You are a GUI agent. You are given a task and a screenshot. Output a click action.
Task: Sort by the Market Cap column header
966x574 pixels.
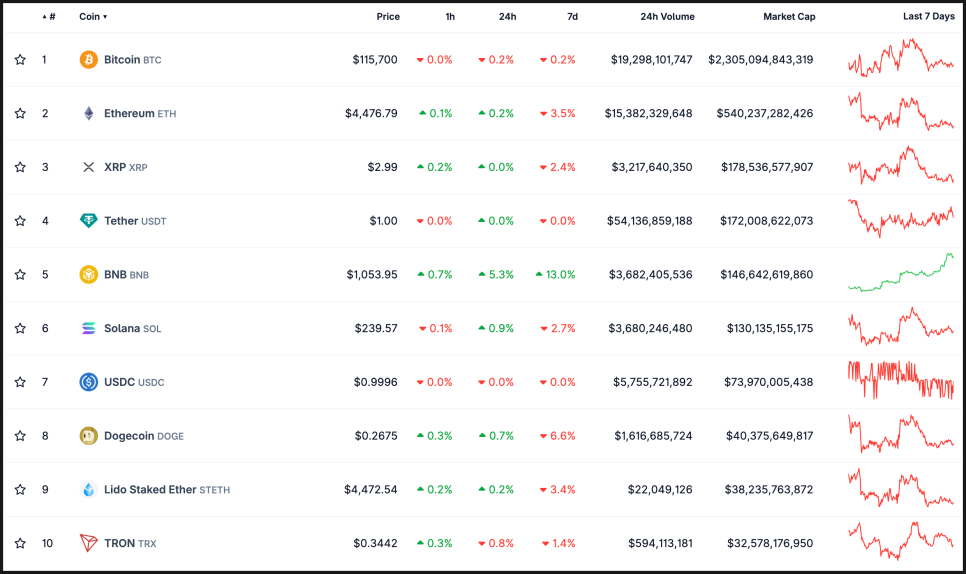(x=789, y=17)
